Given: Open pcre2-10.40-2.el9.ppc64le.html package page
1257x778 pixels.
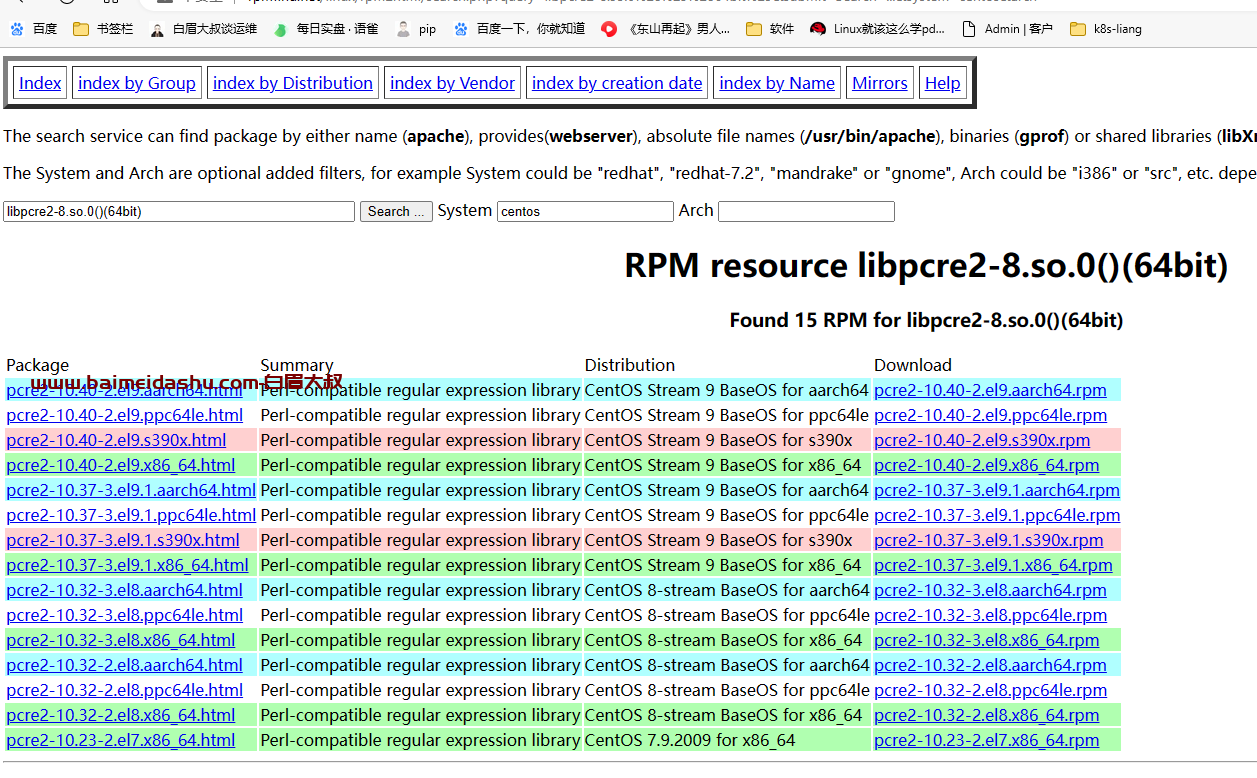Looking at the screenshot, I should coord(125,415).
